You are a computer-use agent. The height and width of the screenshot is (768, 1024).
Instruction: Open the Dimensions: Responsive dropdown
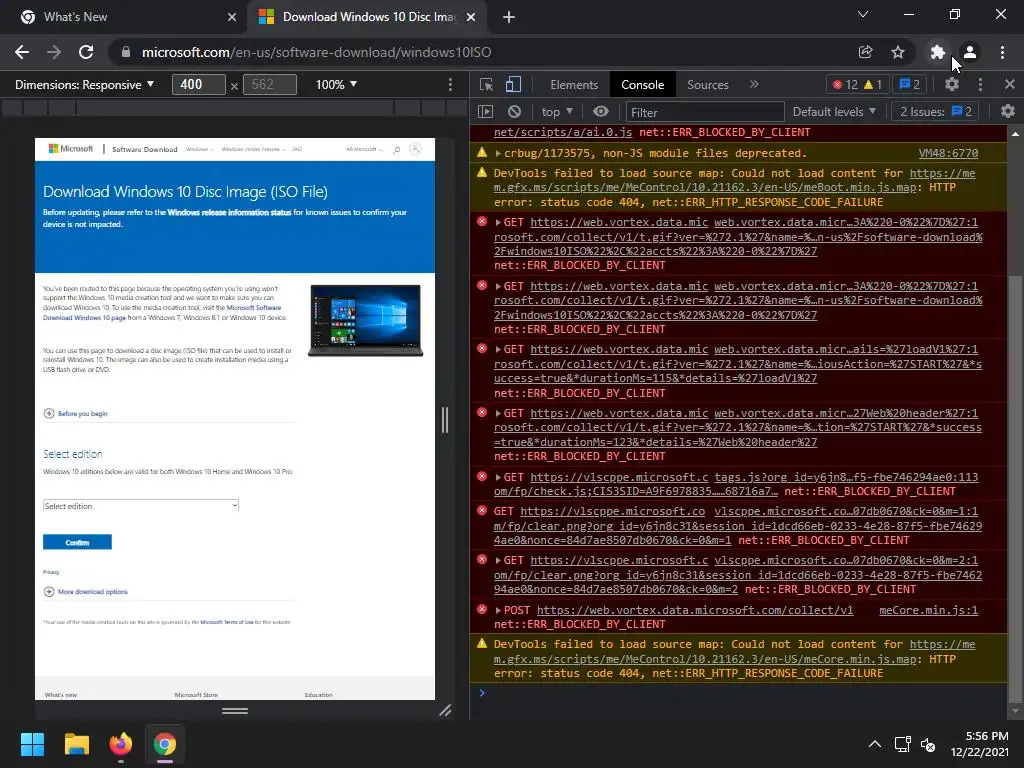point(85,84)
